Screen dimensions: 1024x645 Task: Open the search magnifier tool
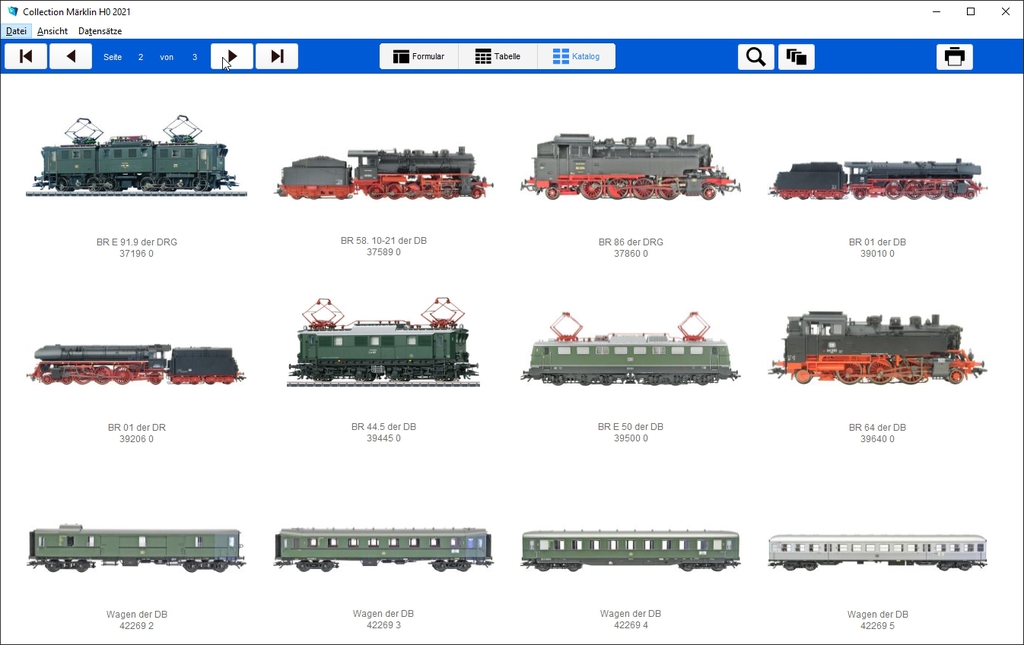click(756, 57)
